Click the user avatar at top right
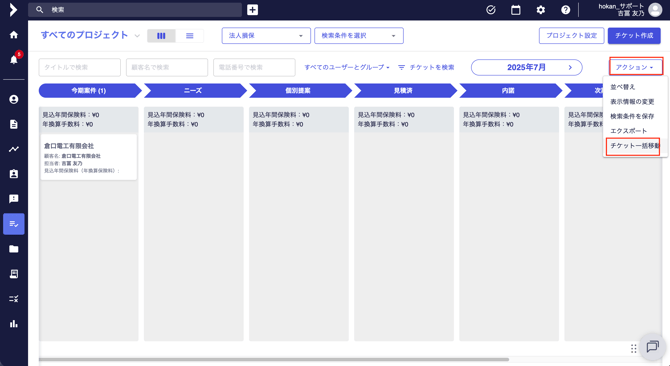The height and width of the screenshot is (366, 670). pos(655,9)
